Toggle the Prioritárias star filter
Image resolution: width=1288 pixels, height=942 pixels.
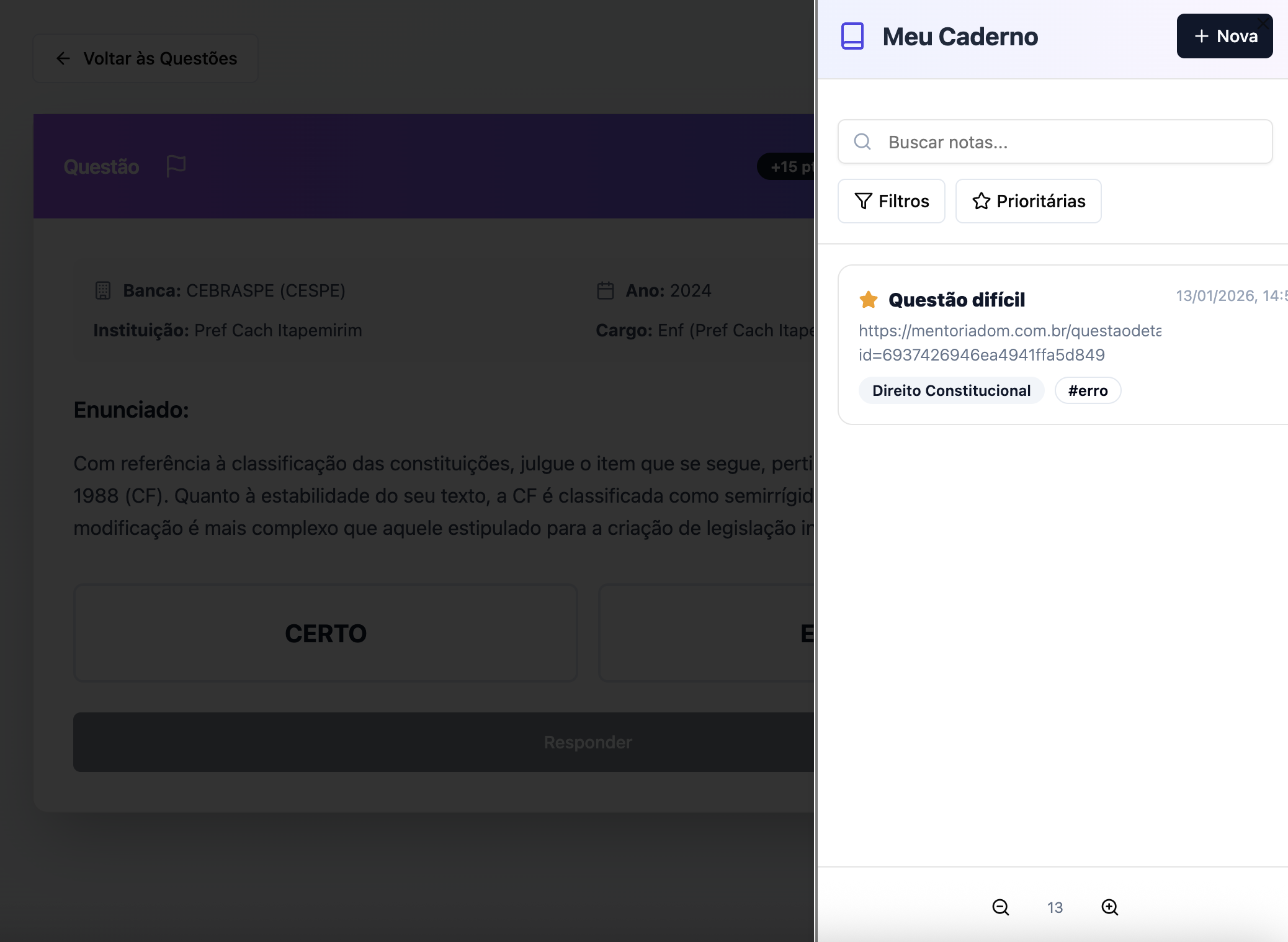1028,201
